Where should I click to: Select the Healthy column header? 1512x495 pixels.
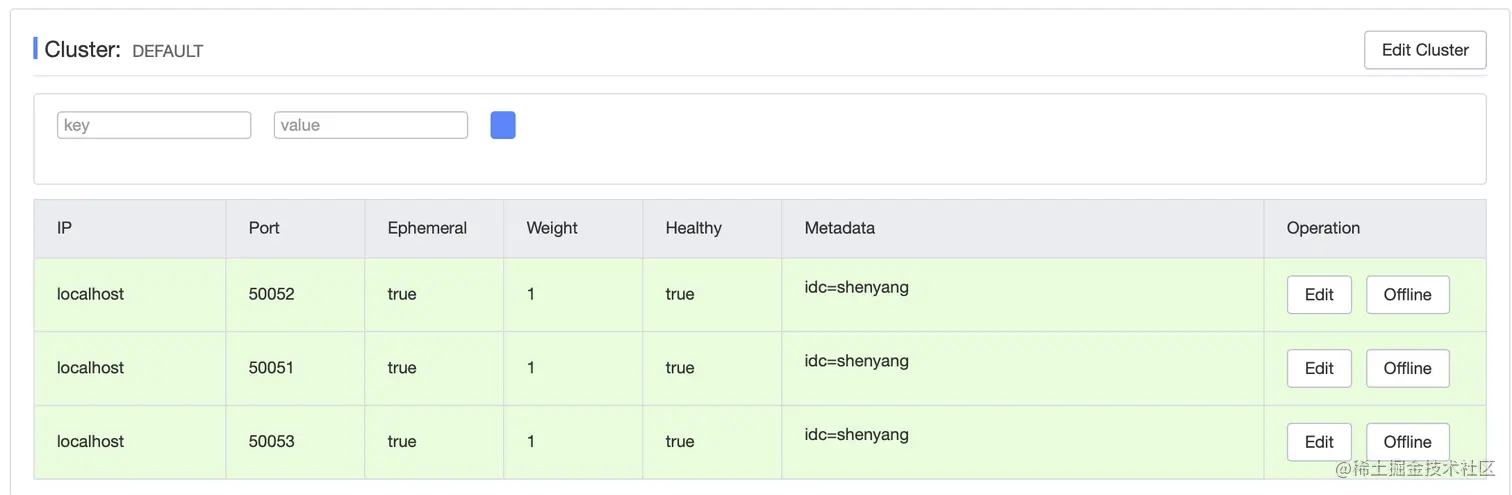pos(693,228)
